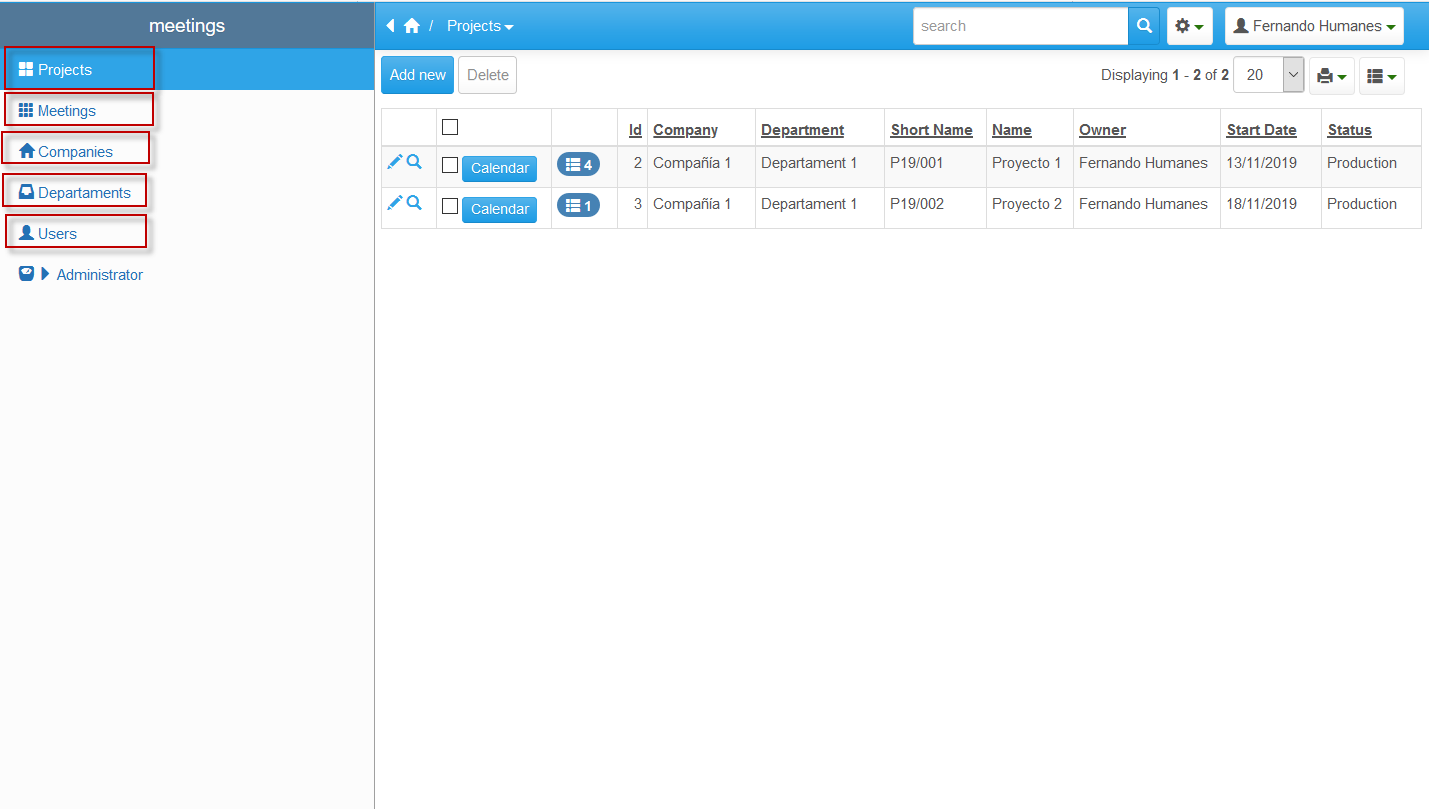
Task: Open the Projects breadcrumb dropdown
Action: coord(480,26)
